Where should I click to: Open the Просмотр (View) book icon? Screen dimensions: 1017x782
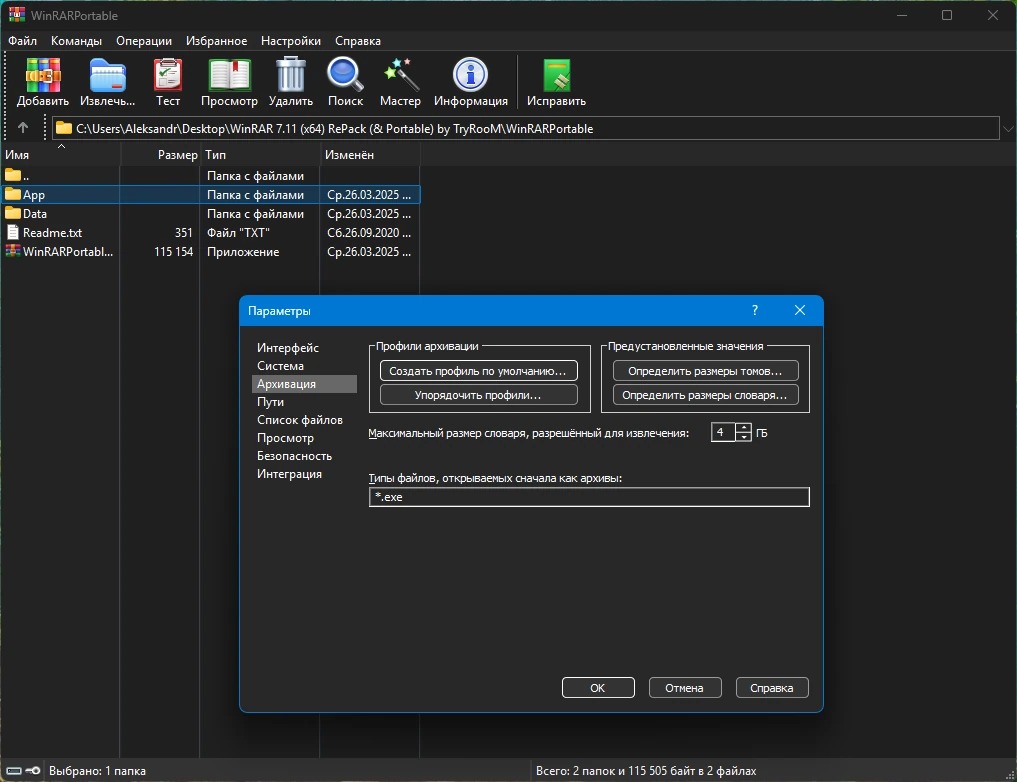[229, 75]
